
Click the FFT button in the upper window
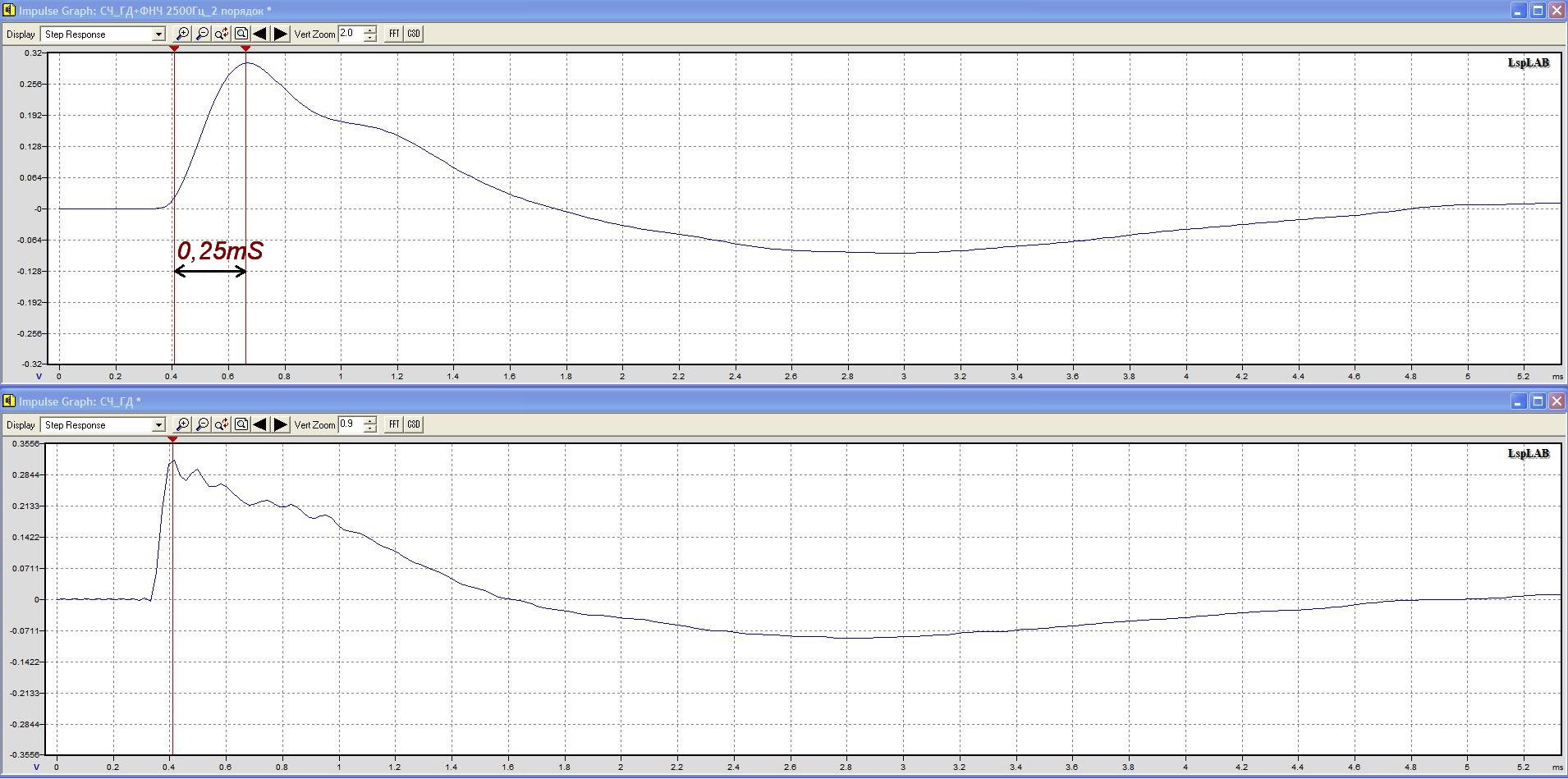(394, 34)
